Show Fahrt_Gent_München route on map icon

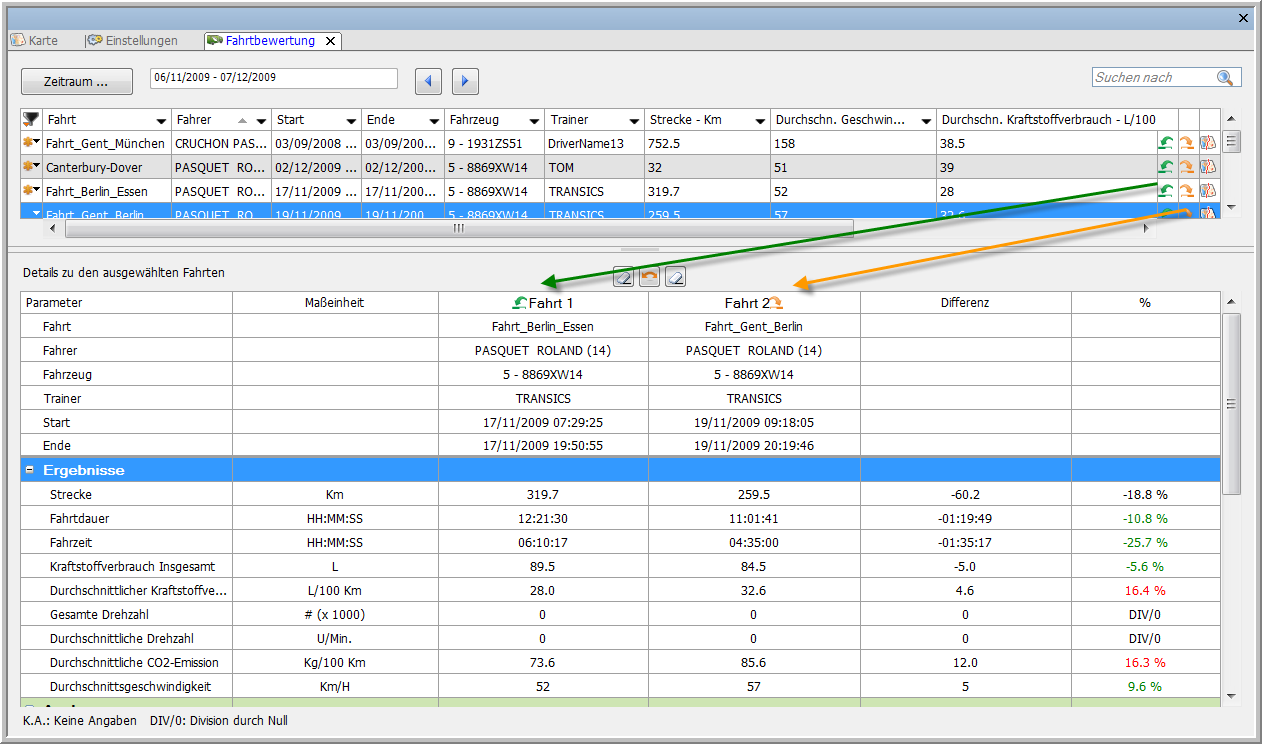pyautogui.click(x=1208, y=143)
